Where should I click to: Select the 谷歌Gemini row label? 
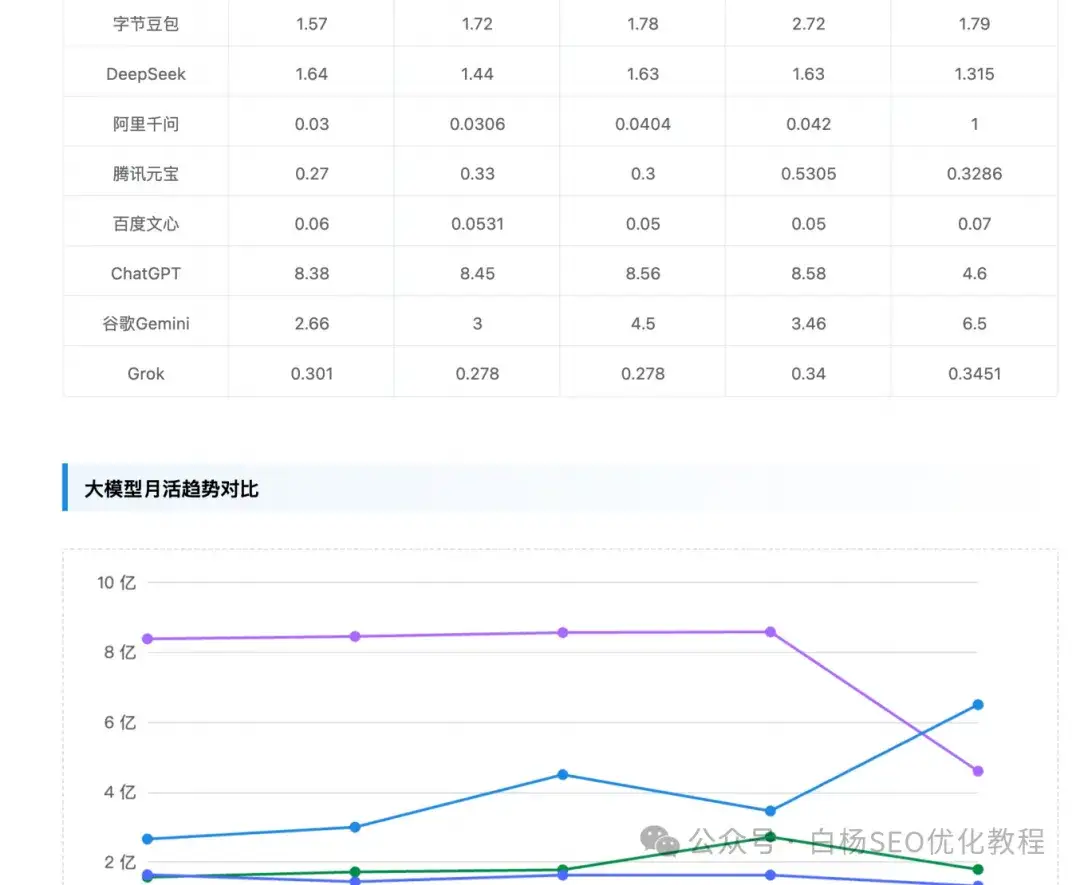[x=145, y=324]
